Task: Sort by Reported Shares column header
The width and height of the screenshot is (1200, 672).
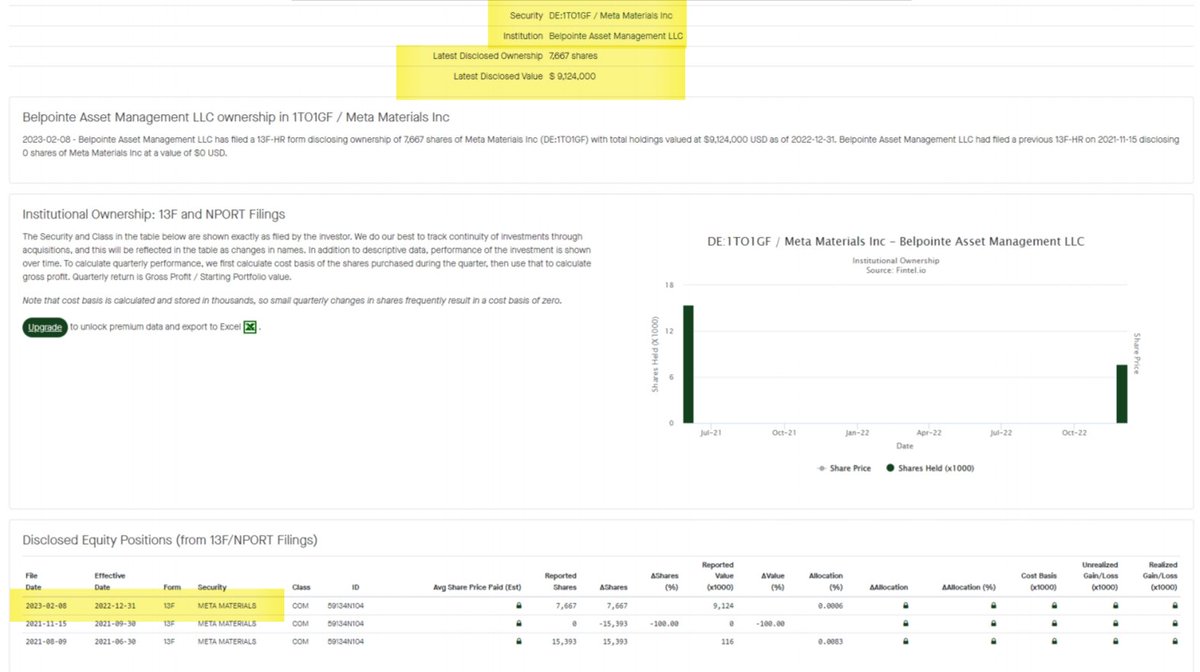Action: [559, 581]
